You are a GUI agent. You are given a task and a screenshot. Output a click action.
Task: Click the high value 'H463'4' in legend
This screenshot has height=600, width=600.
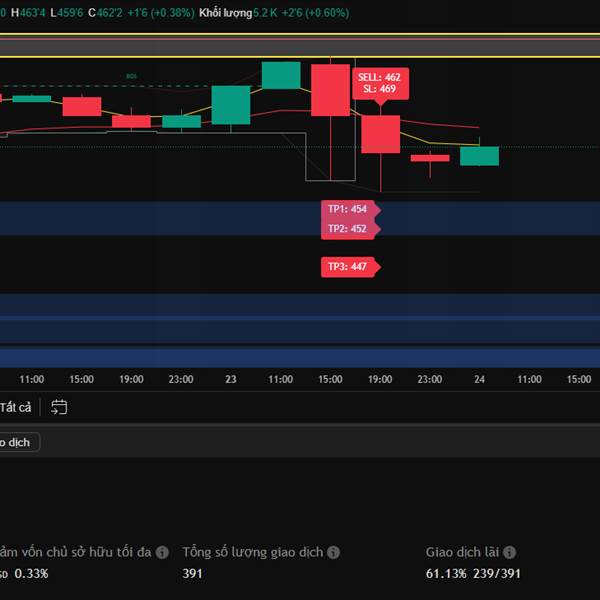click(28, 13)
